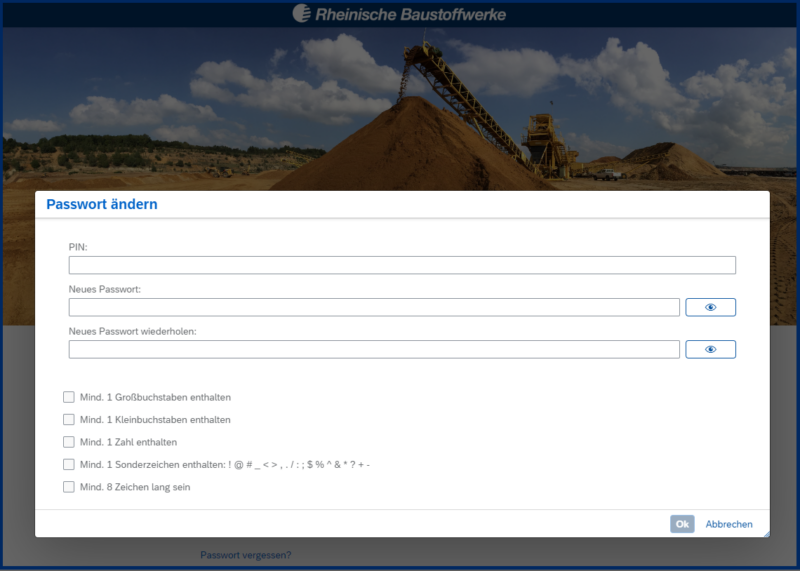Click the Rheinische Baustoffwerke logo icon
The width and height of the screenshot is (800, 571).
(x=302, y=14)
